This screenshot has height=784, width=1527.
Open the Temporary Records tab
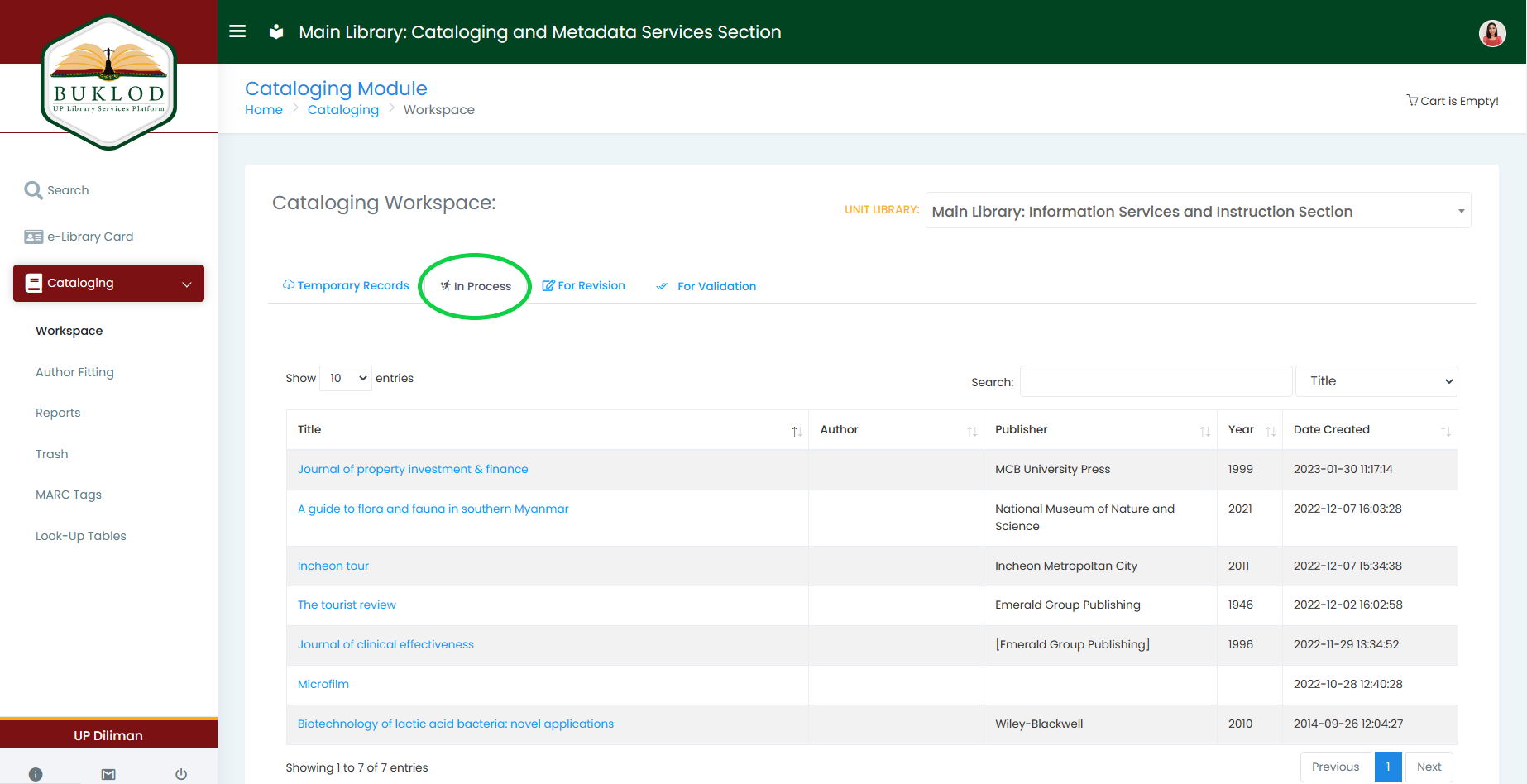click(x=346, y=285)
